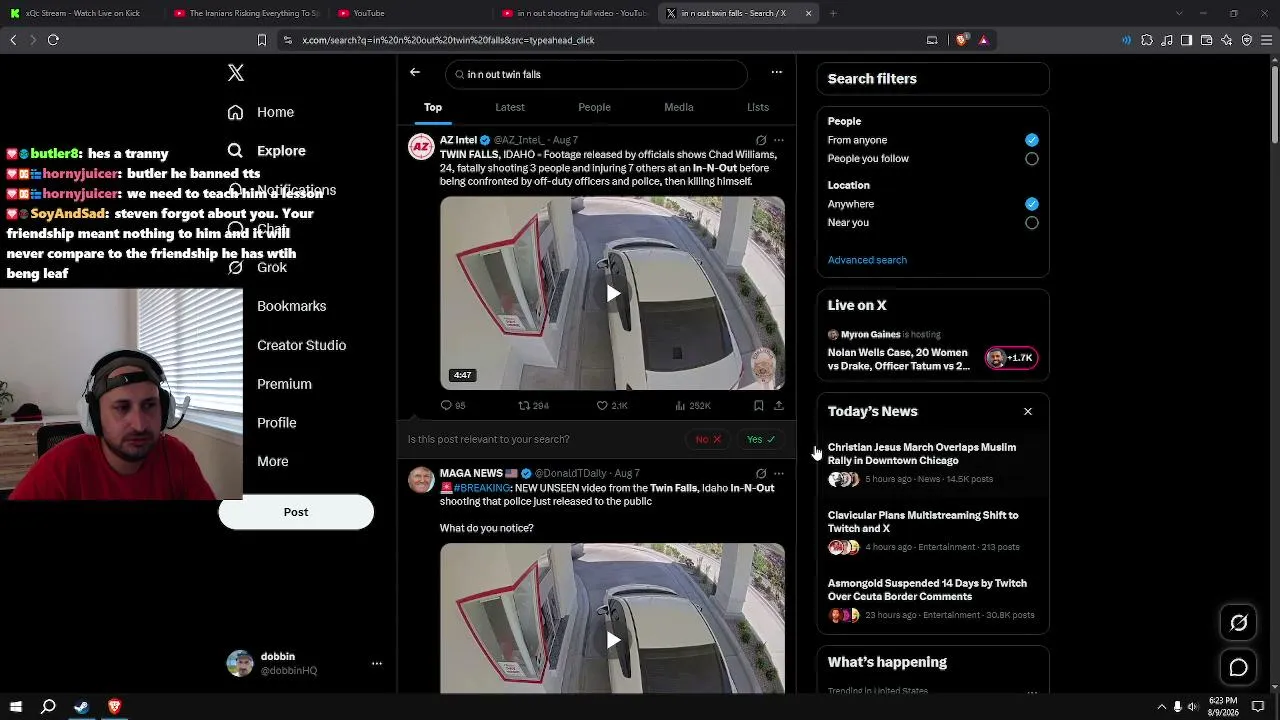Open the floating Grok button
Image resolution: width=1280 pixels, height=720 pixels.
pos(1238,623)
